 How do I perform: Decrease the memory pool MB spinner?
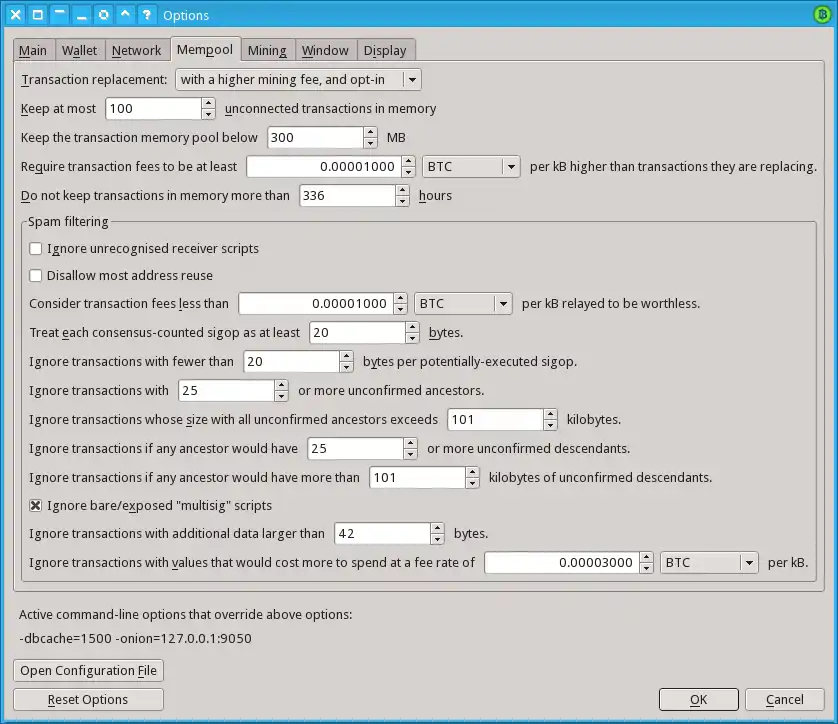[x=370, y=143]
